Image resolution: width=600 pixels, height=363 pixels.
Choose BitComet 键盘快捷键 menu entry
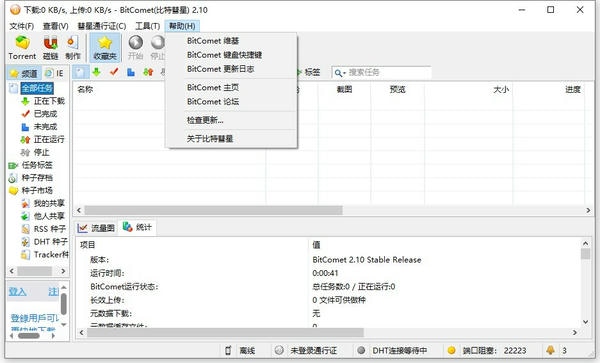231,55
